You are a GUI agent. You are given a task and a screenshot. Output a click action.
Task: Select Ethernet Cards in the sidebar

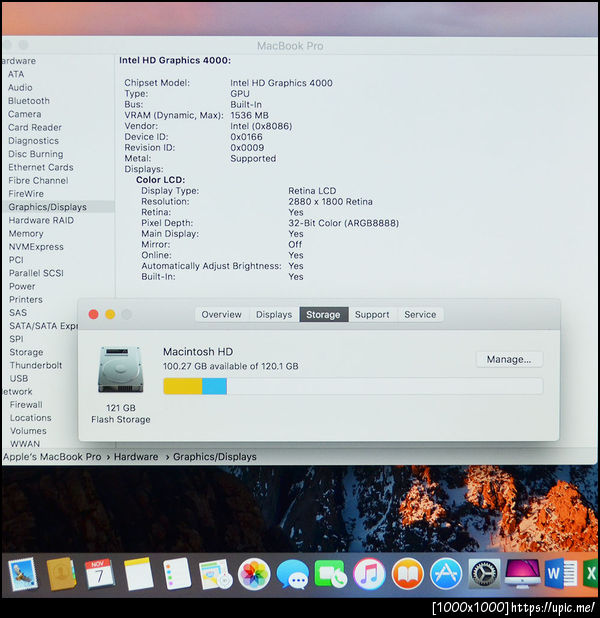[41, 168]
